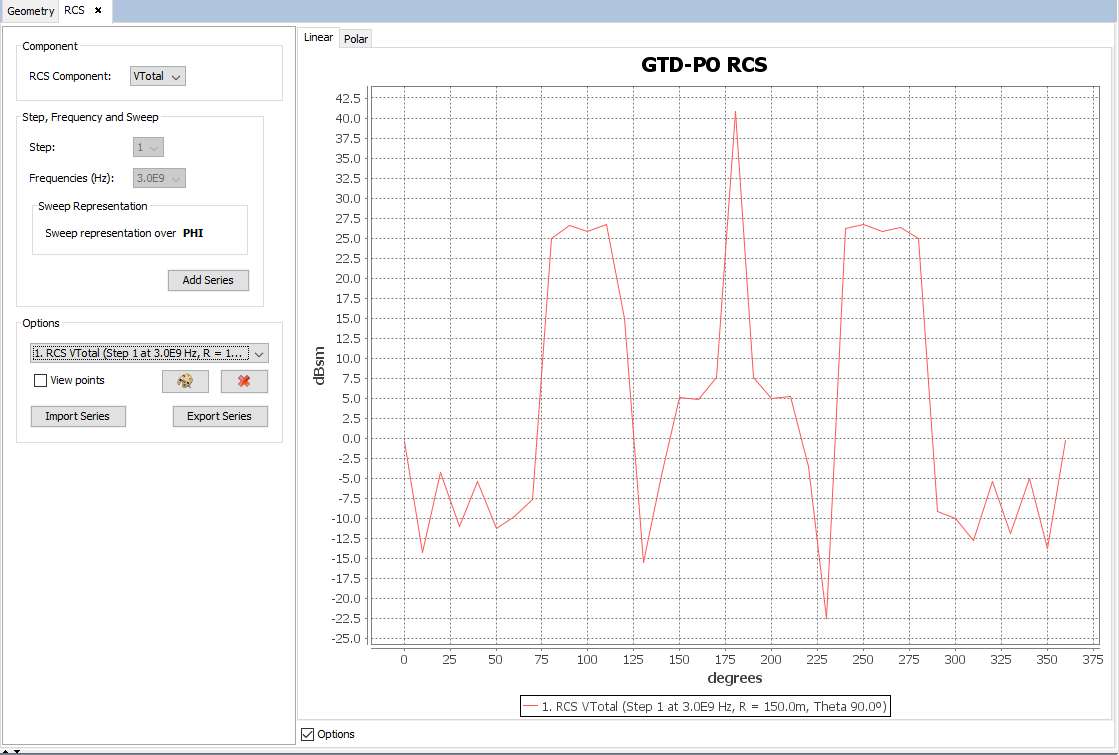Click the GTD-PO RCS chart title
The height and width of the screenshot is (755, 1119).
click(x=704, y=65)
